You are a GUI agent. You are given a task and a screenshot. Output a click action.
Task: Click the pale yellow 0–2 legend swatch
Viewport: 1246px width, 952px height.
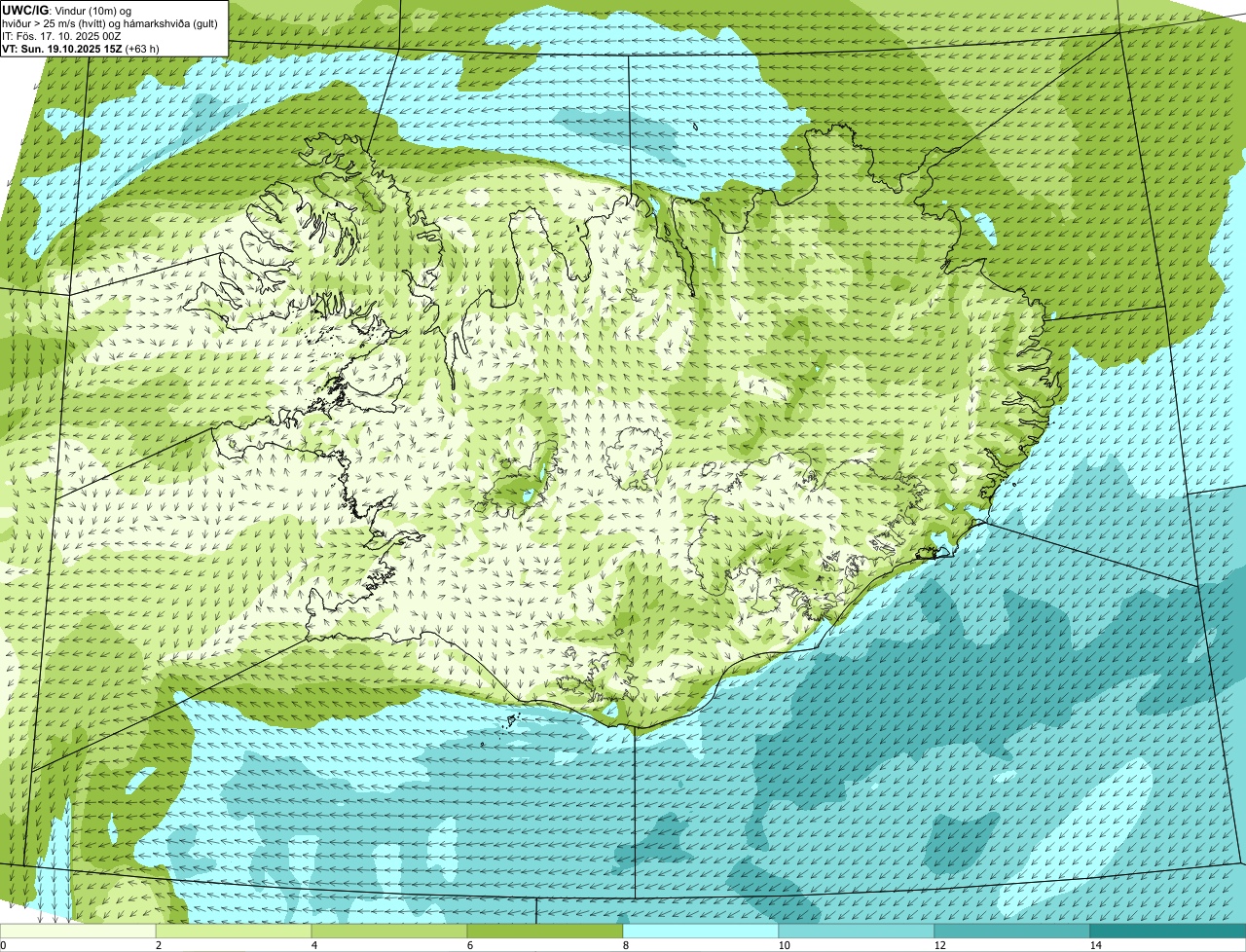[78, 931]
